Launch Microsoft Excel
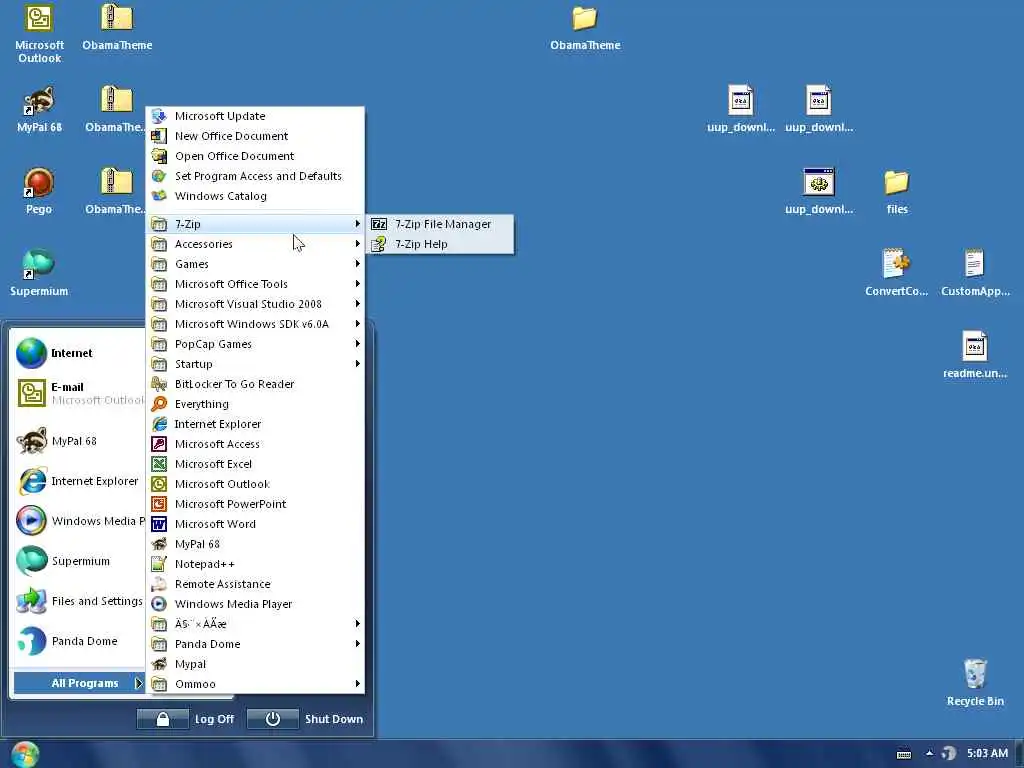1024x768 pixels. pyautogui.click(x=255, y=464)
